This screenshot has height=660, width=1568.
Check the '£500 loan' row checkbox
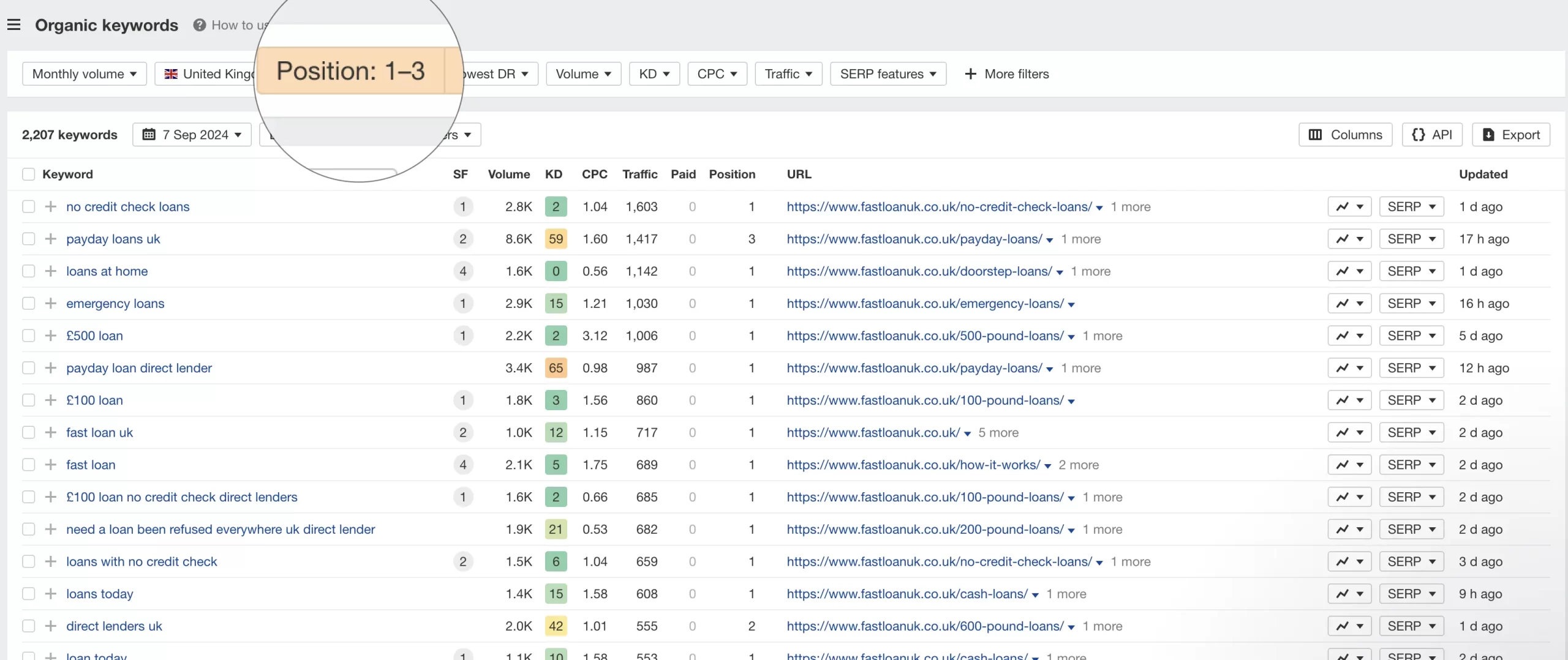click(x=28, y=336)
